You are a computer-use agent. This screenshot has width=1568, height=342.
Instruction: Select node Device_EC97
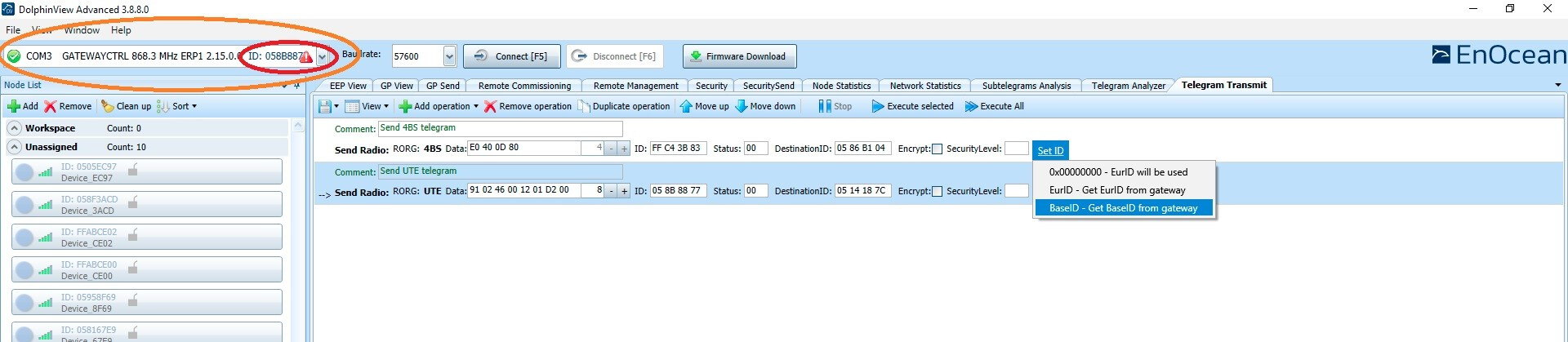(147, 171)
